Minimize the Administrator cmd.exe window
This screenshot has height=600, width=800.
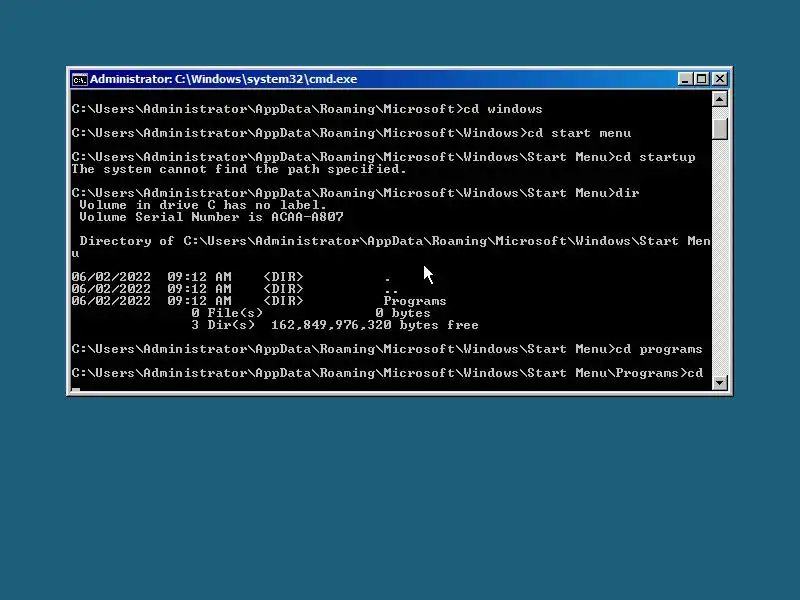(x=685, y=79)
